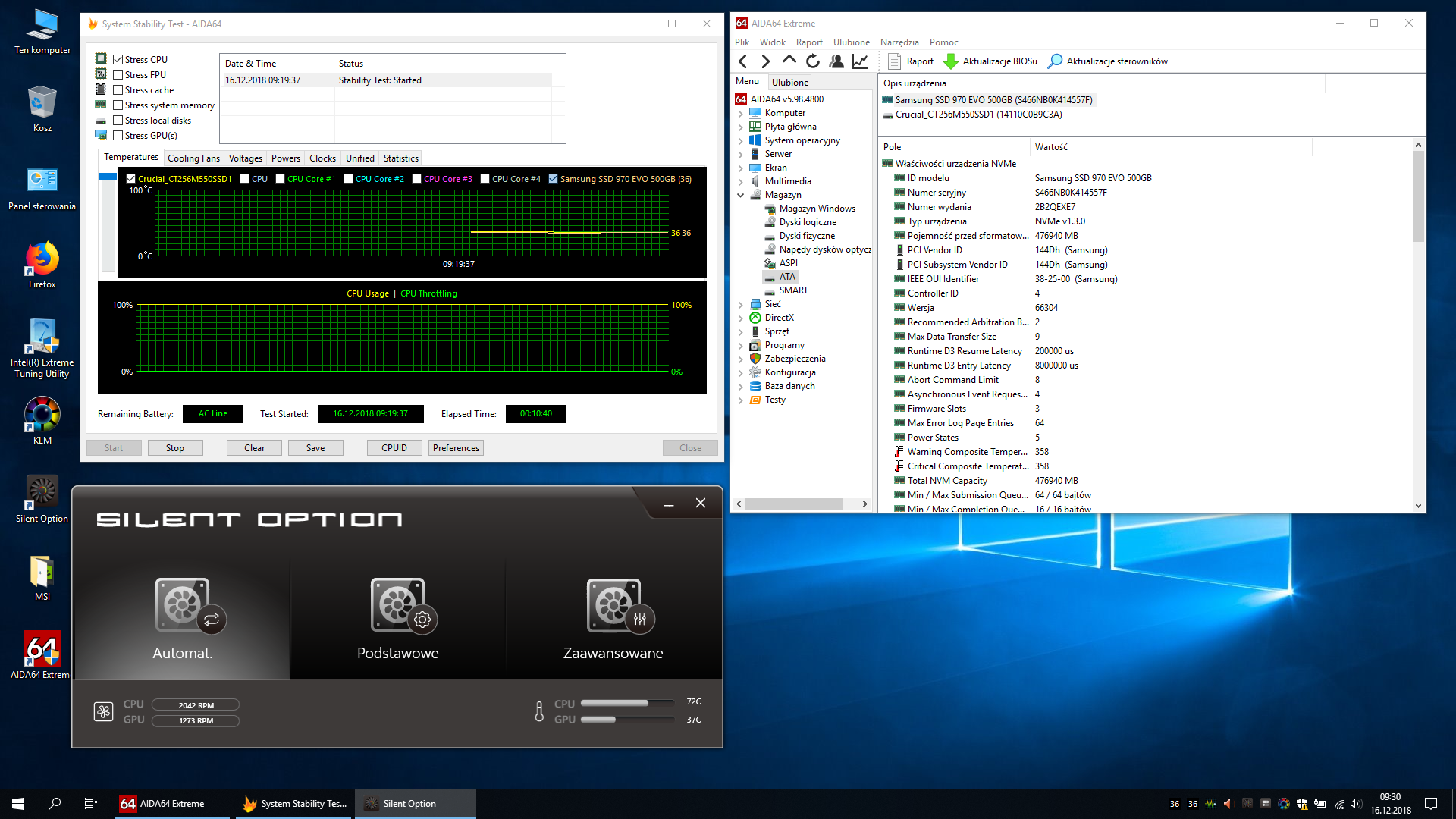The height and width of the screenshot is (819, 1456).
Task: Toggle Samsung SSD 970 EVO graph checkbox
Action: tap(554, 179)
